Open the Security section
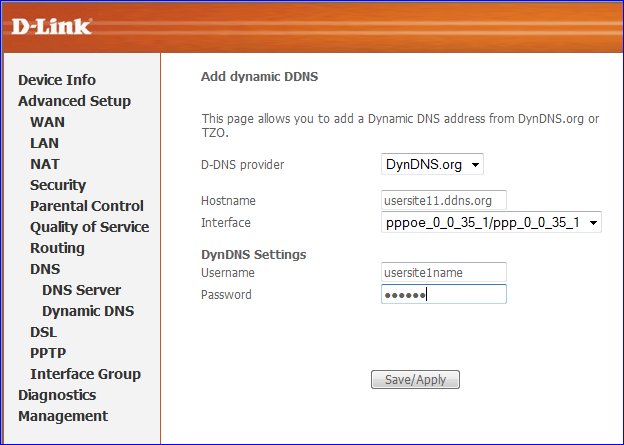Image resolution: width=624 pixels, height=445 pixels. click(x=58, y=185)
